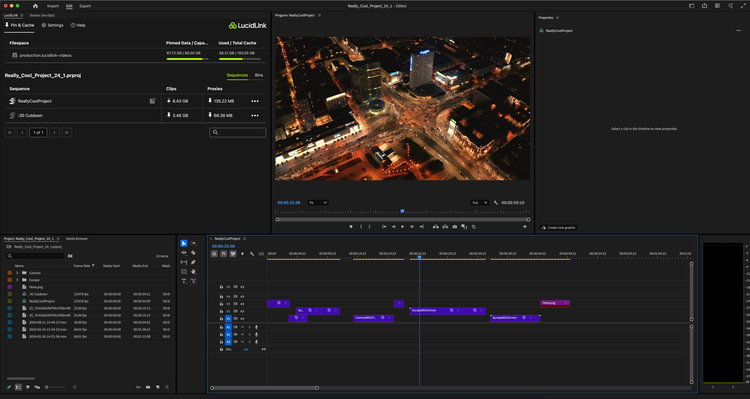This screenshot has width=750, height=399.
Task: Go to In point in Program monitor
Action: click(384, 227)
